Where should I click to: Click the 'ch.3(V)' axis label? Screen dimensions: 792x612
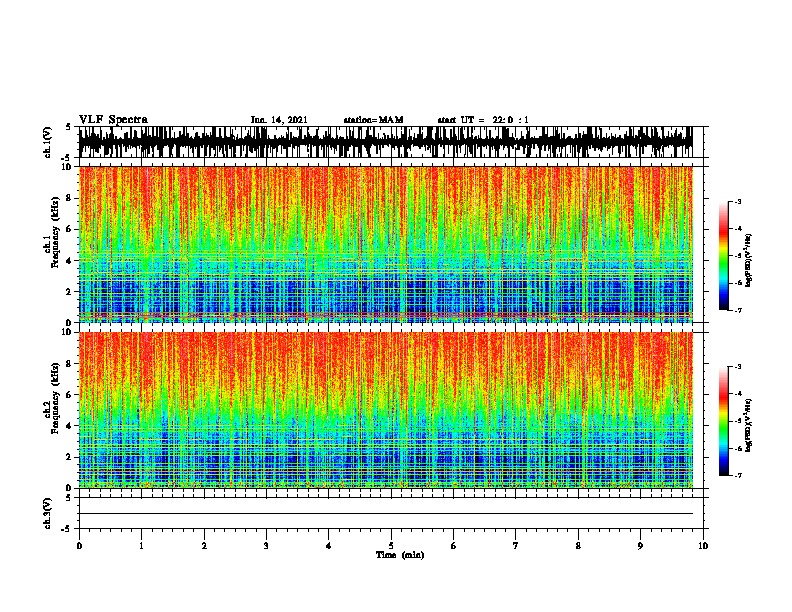click(x=47, y=513)
